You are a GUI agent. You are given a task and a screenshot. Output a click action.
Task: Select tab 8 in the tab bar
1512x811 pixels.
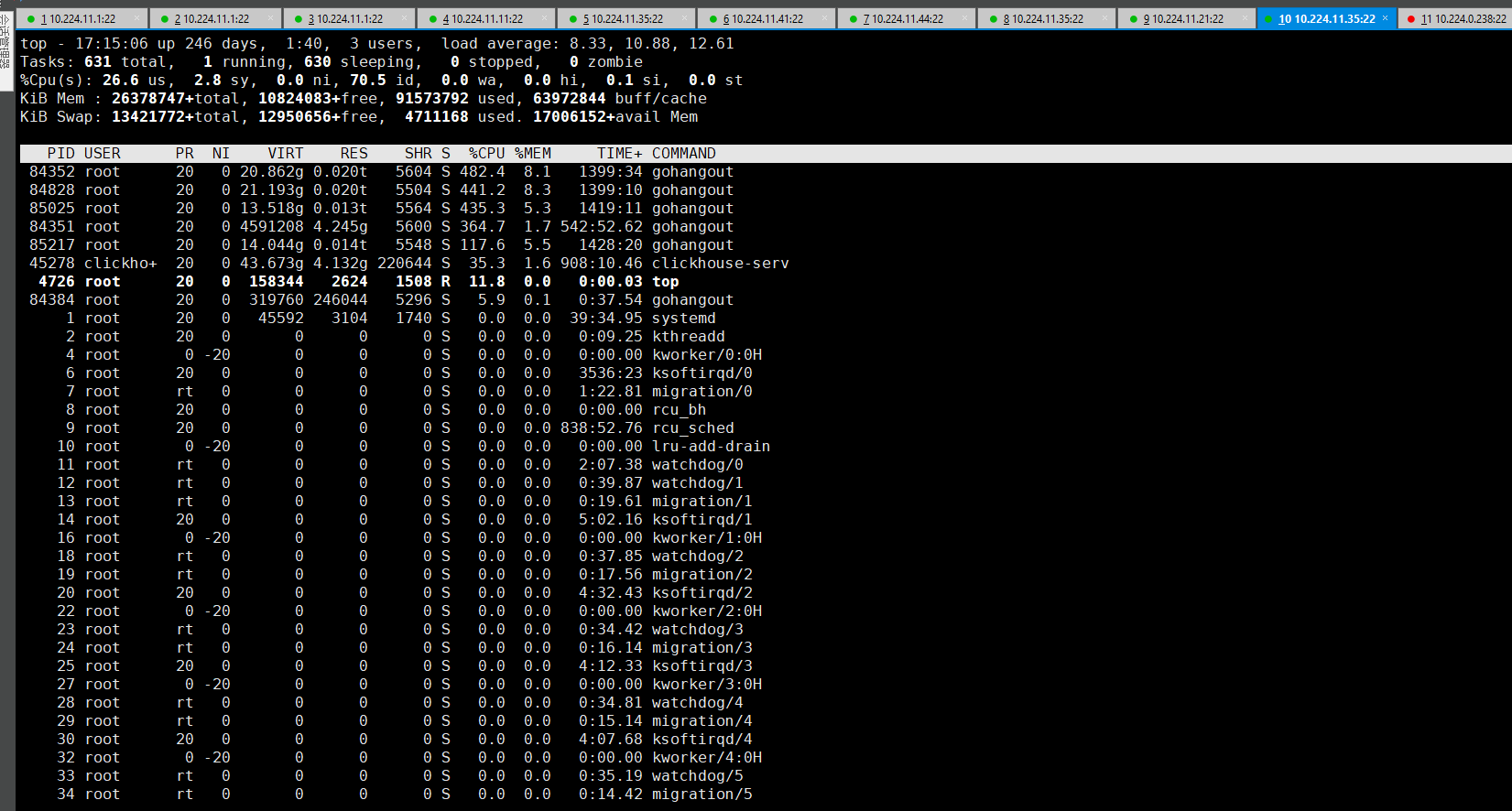point(1043,19)
